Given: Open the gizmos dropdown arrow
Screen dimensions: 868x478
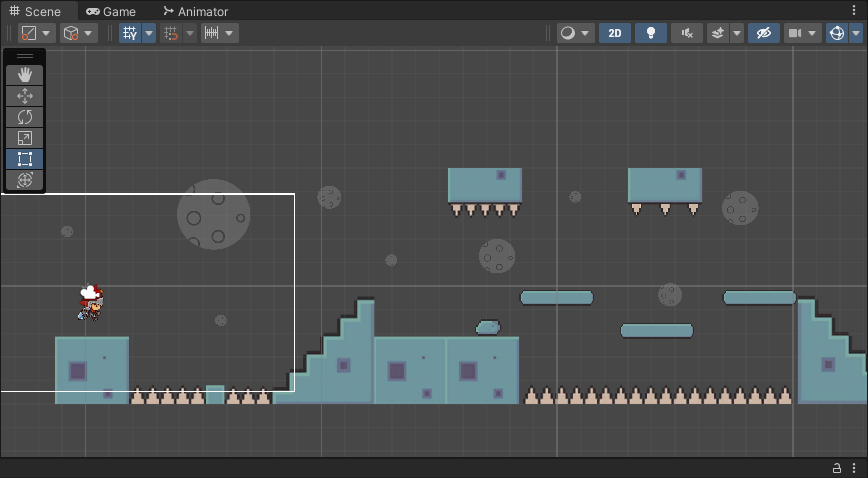Looking at the screenshot, I should coord(856,33).
